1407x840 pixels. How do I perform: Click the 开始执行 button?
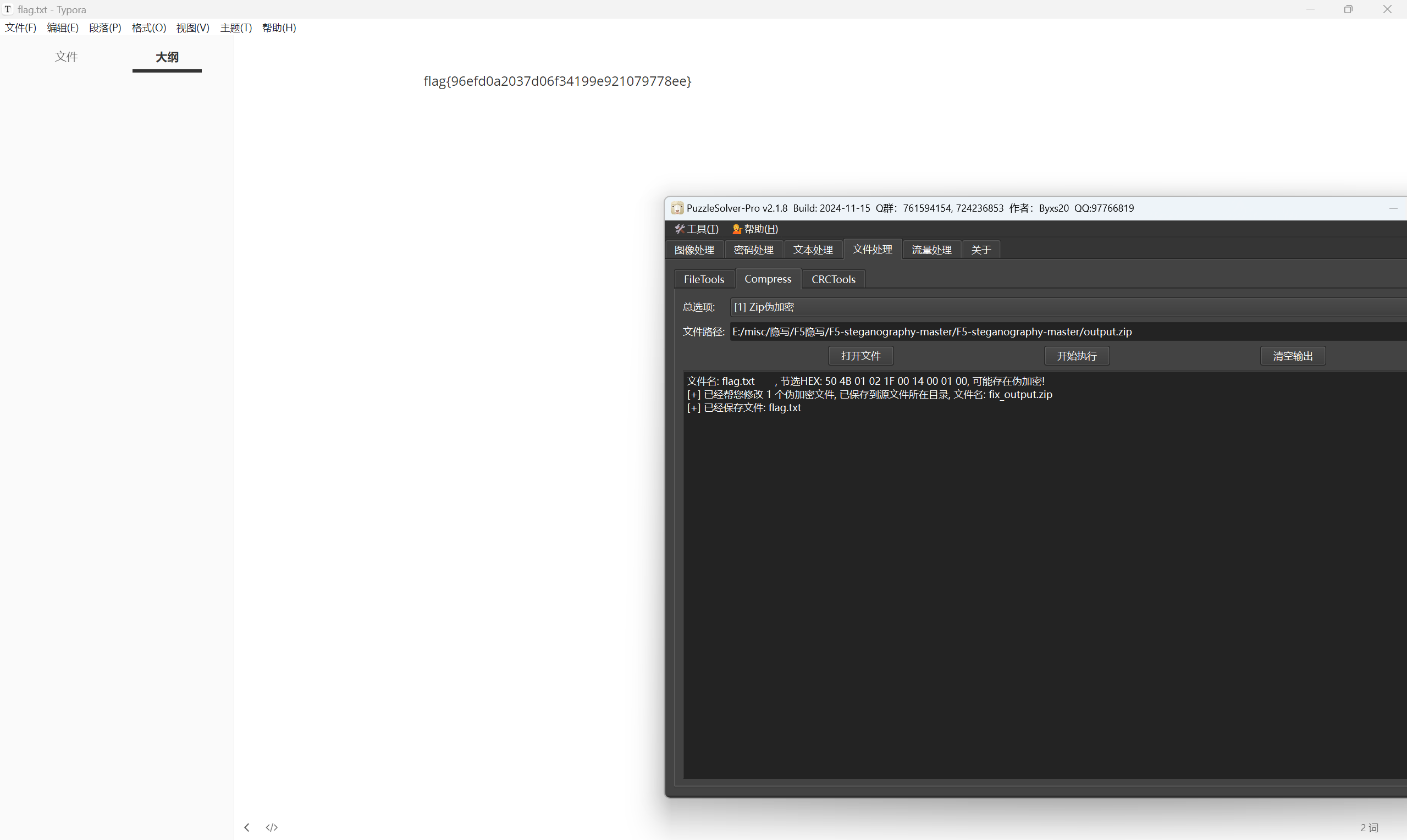(1077, 356)
